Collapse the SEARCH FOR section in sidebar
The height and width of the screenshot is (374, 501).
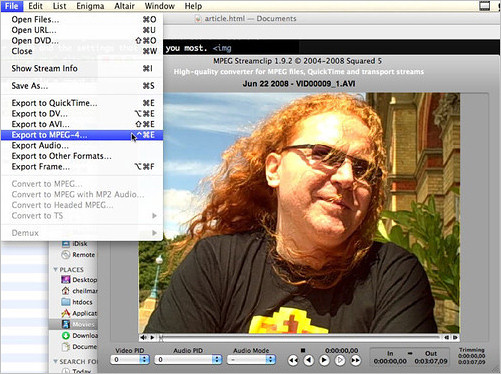(55, 361)
